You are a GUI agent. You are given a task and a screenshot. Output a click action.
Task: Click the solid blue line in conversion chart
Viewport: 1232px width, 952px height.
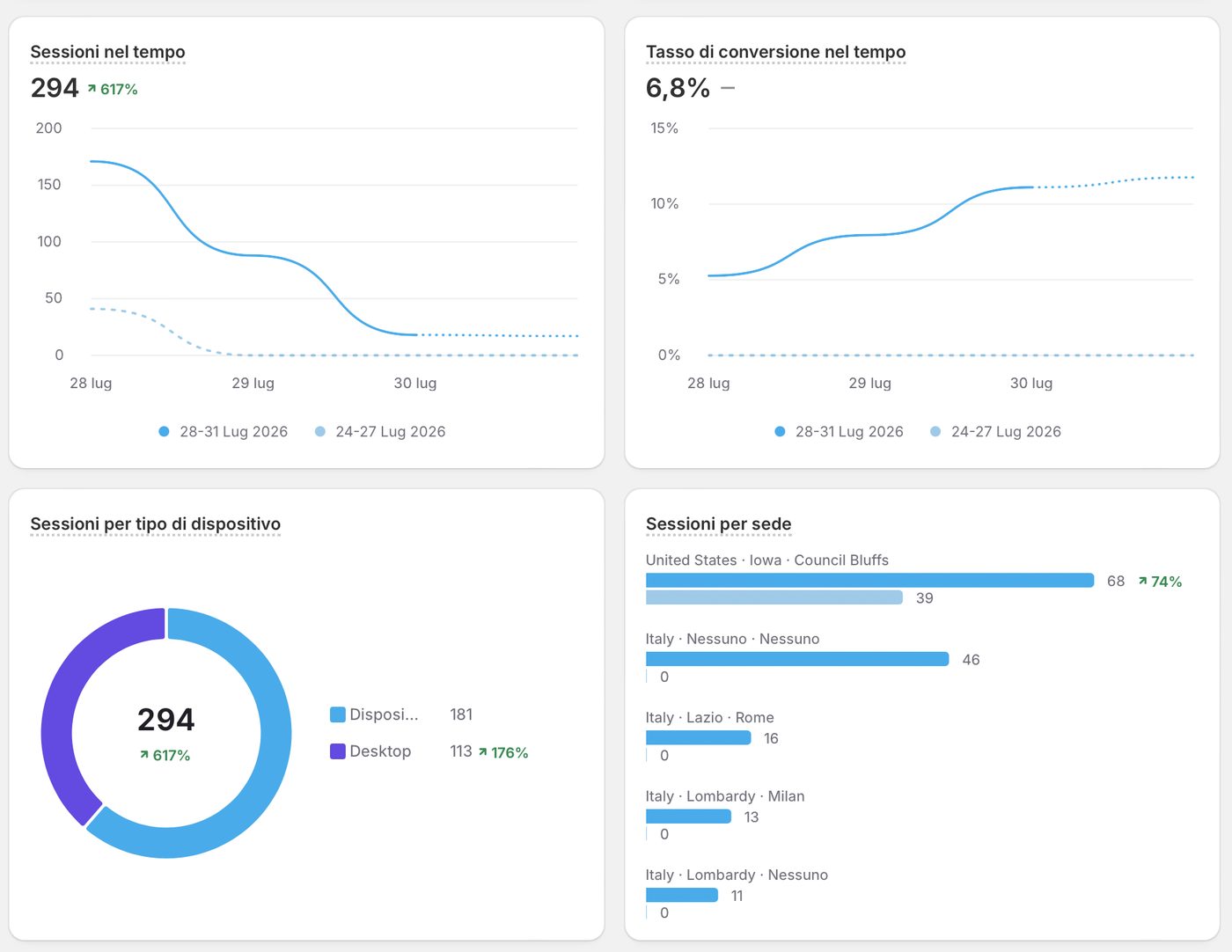coord(869,235)
